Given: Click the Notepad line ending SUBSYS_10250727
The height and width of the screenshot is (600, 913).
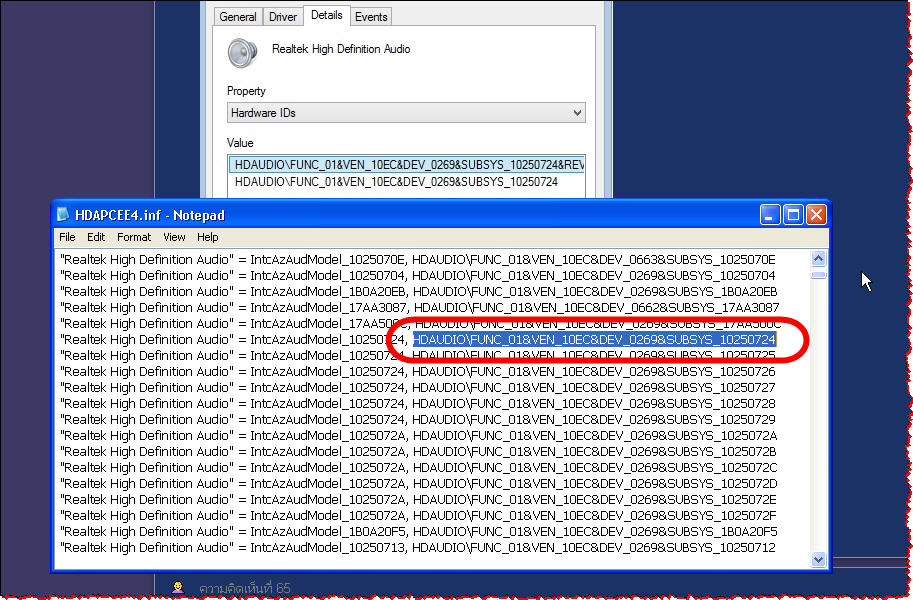Looking at the screenshot, I should [x=417, y=387].
